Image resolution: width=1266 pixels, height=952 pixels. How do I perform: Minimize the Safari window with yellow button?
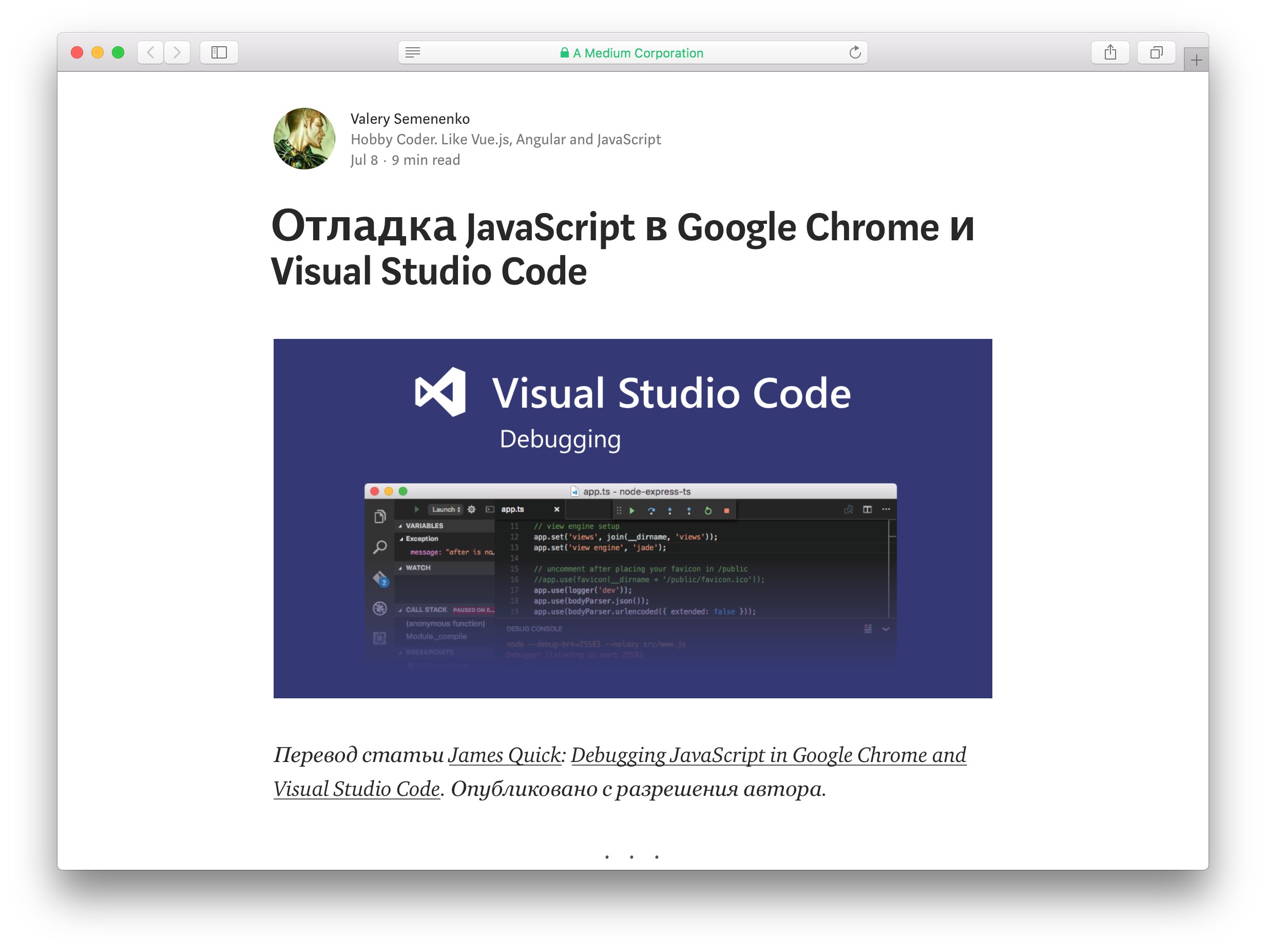tap(98, 53)
